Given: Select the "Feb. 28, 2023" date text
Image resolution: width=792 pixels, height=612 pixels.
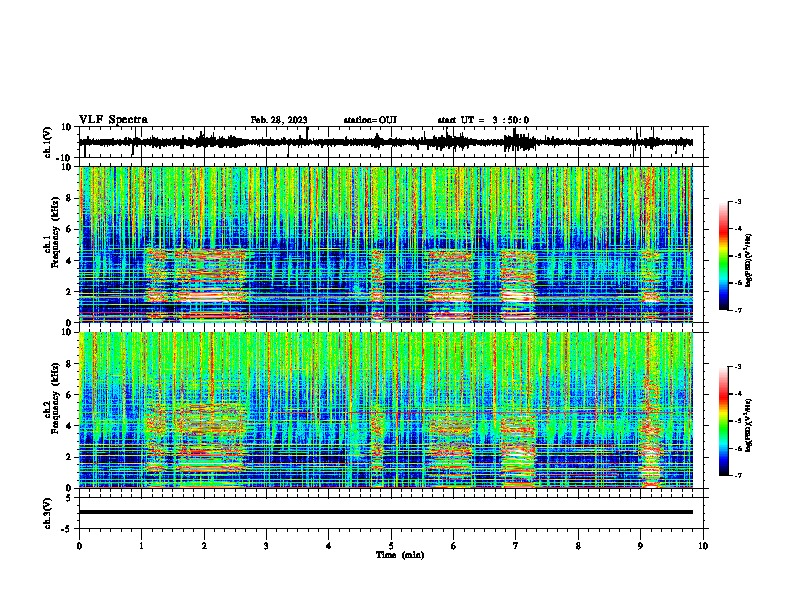Looking at the screenshot, I should pos(279,120).
